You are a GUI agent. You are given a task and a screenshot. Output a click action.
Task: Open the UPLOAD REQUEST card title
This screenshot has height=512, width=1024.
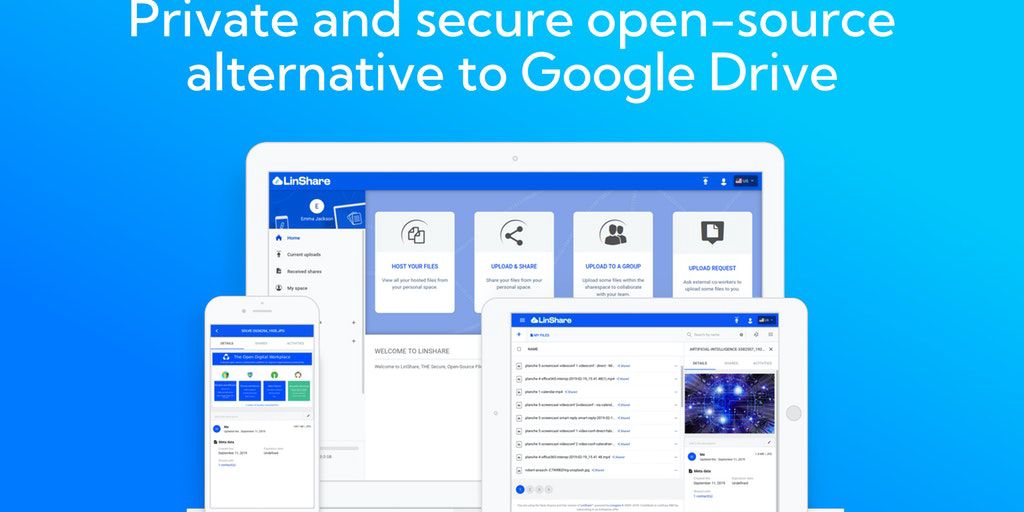(712, 268)
